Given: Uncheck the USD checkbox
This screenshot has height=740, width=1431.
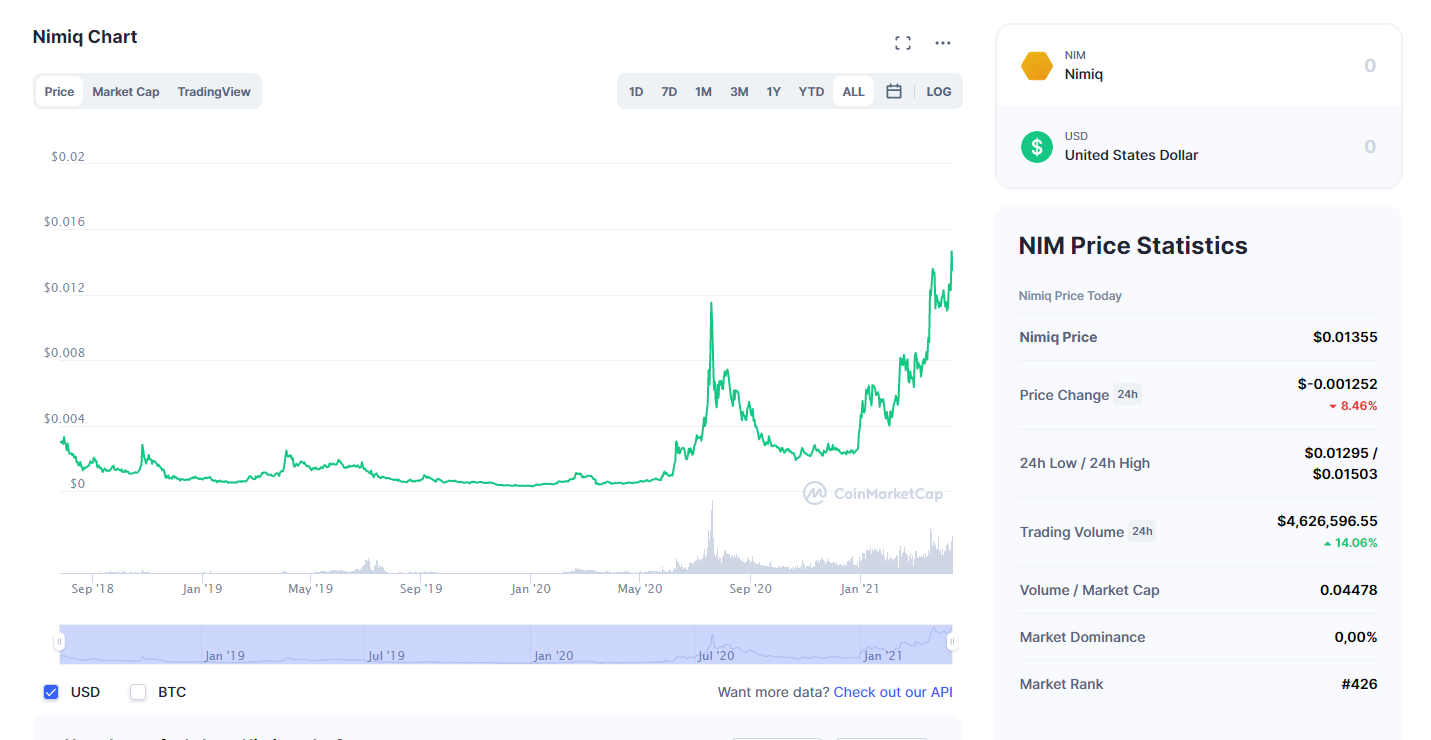Looking at the screenshot, I should click(51, 692).
